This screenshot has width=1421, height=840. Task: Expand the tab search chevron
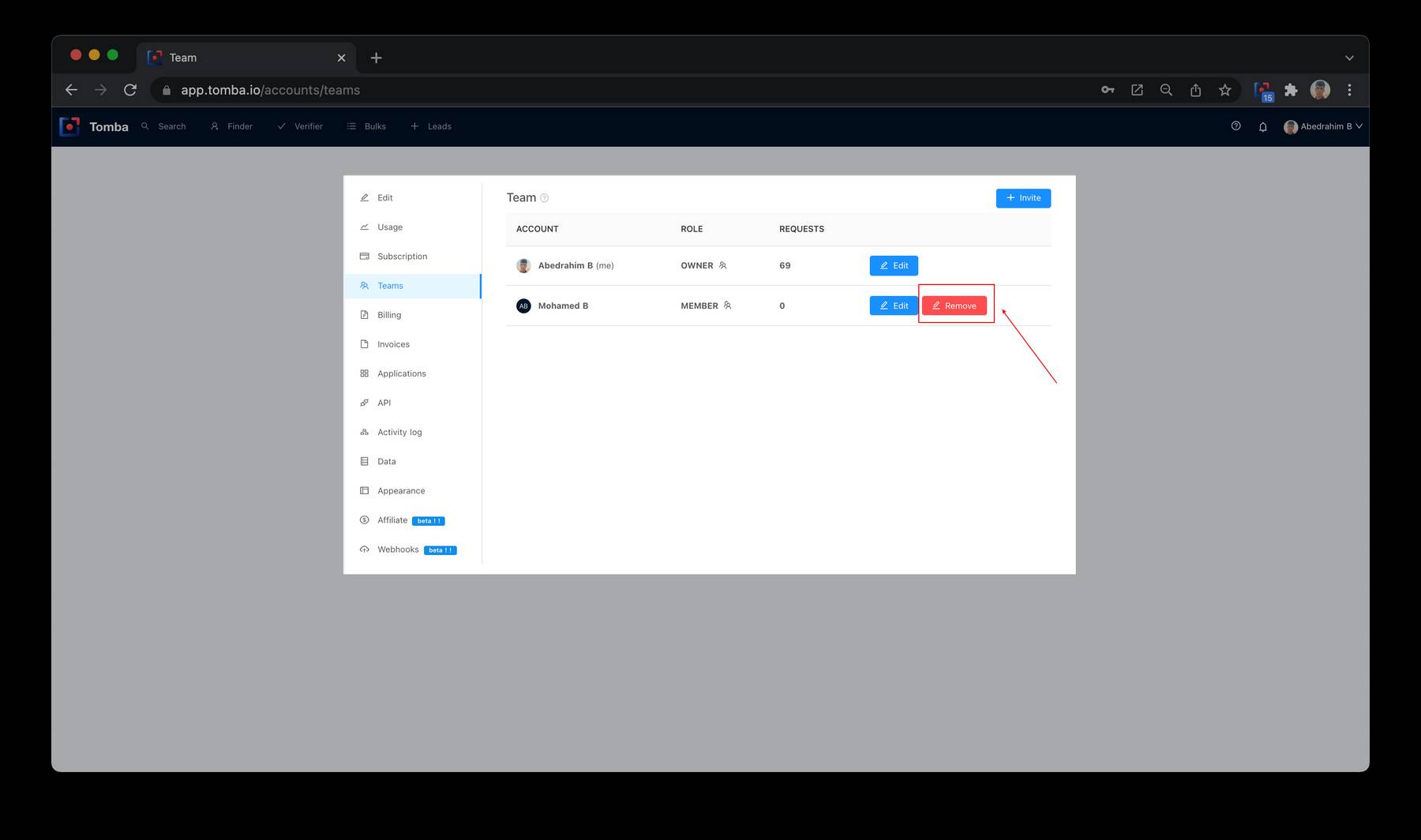(x=1349, y=58)
